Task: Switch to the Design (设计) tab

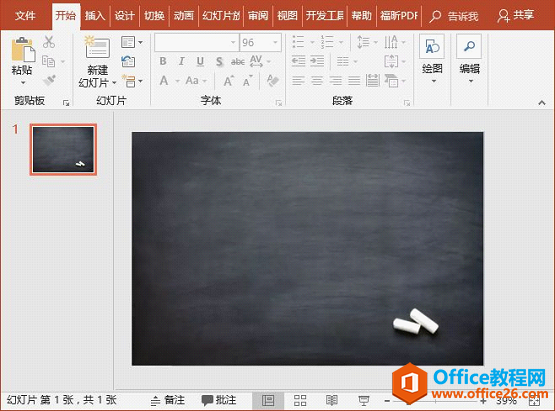Action: pos(125,16)
